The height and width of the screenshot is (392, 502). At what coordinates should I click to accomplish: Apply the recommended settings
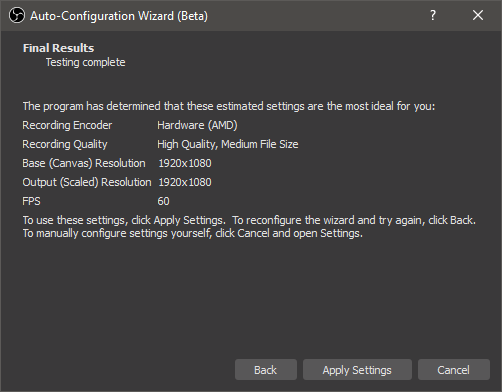[357, 370]
